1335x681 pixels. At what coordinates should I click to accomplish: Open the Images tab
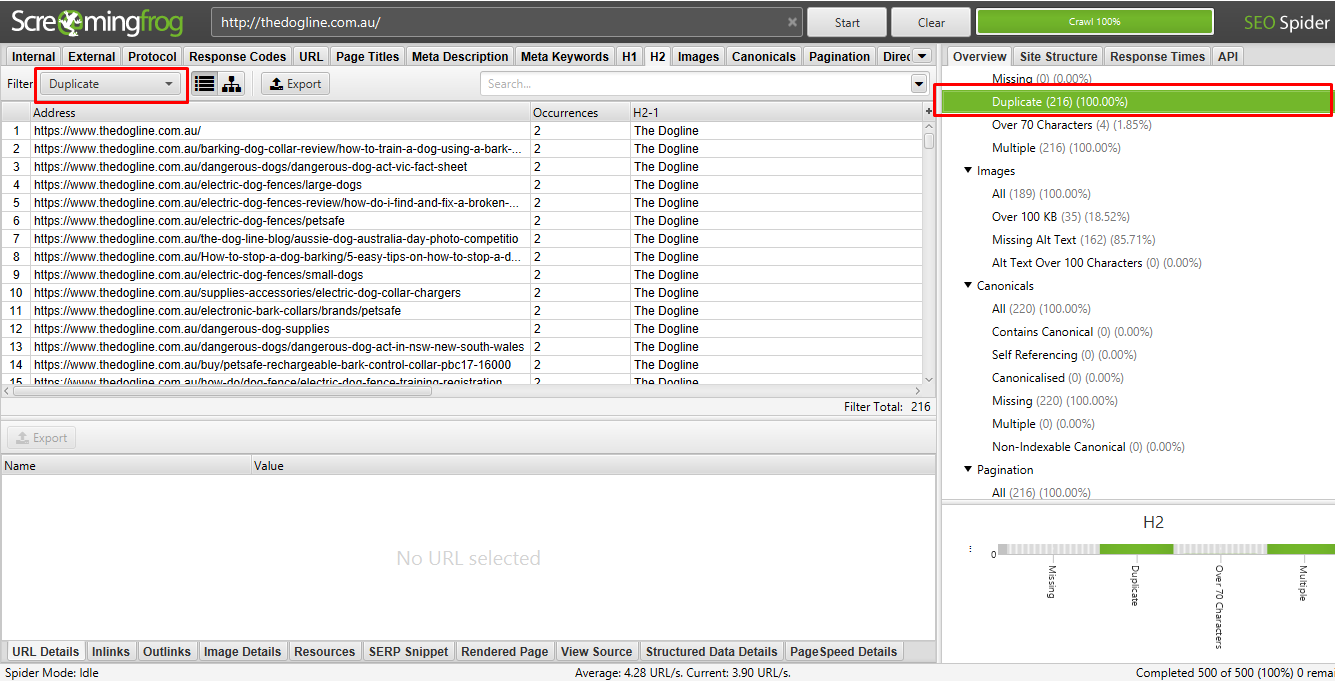click(x=698, y=57)
